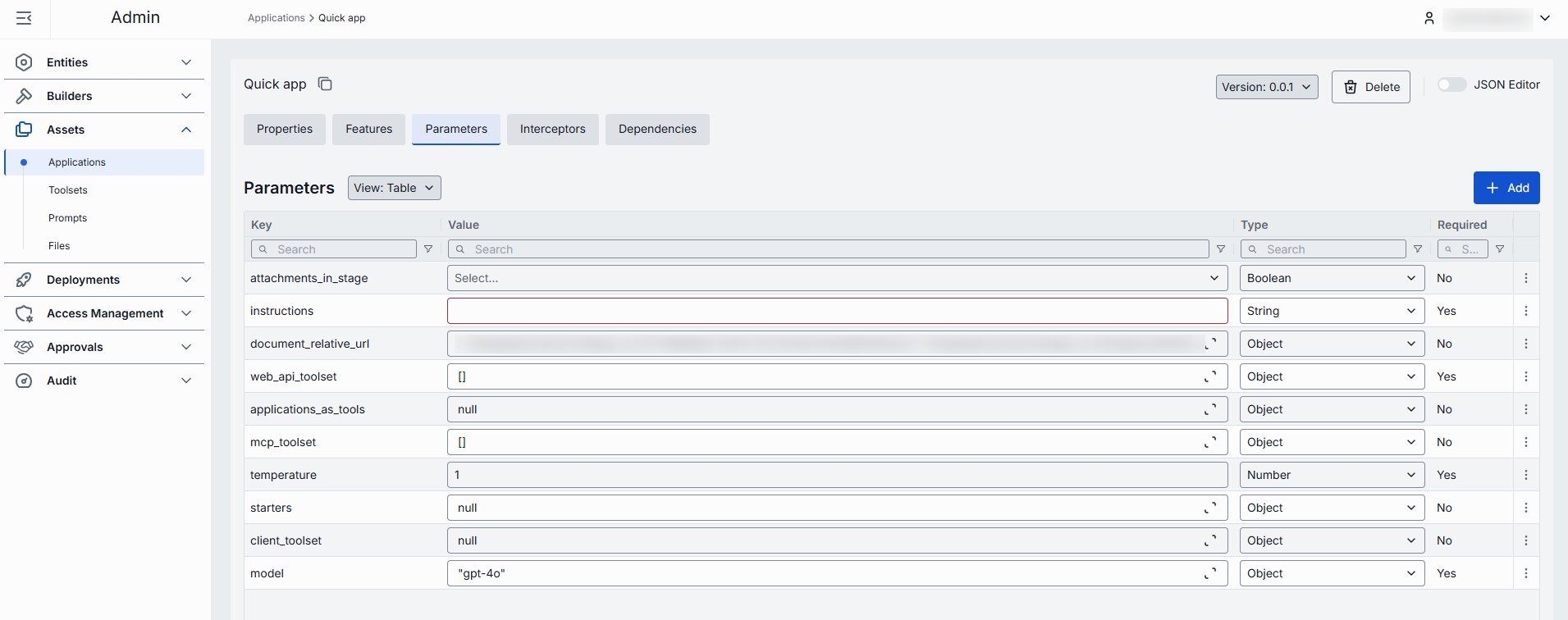Click the copy icon next to Quick app
1568x620 pixels.
(x=325, y=84)
